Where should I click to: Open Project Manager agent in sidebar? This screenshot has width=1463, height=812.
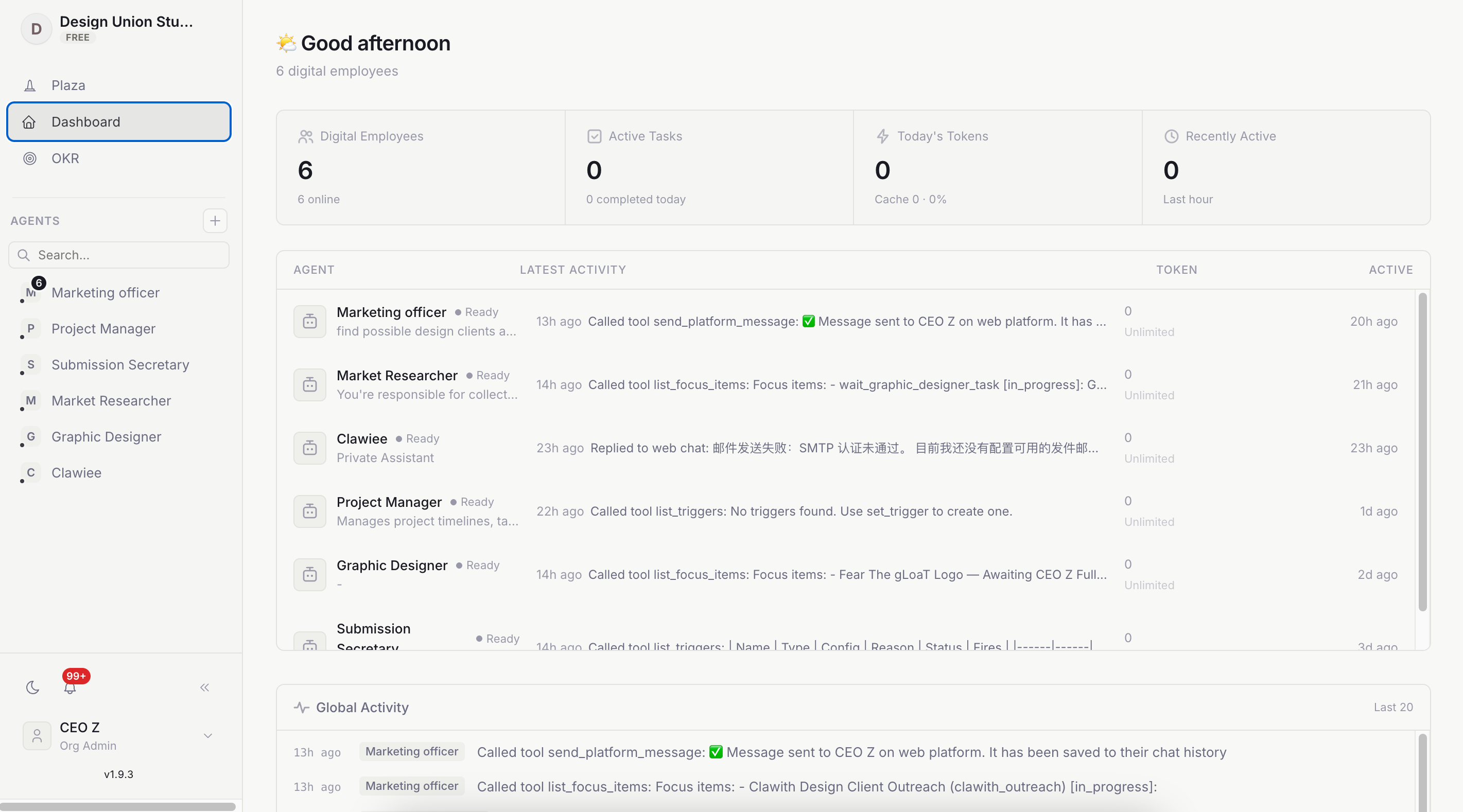tap(119, 329)
